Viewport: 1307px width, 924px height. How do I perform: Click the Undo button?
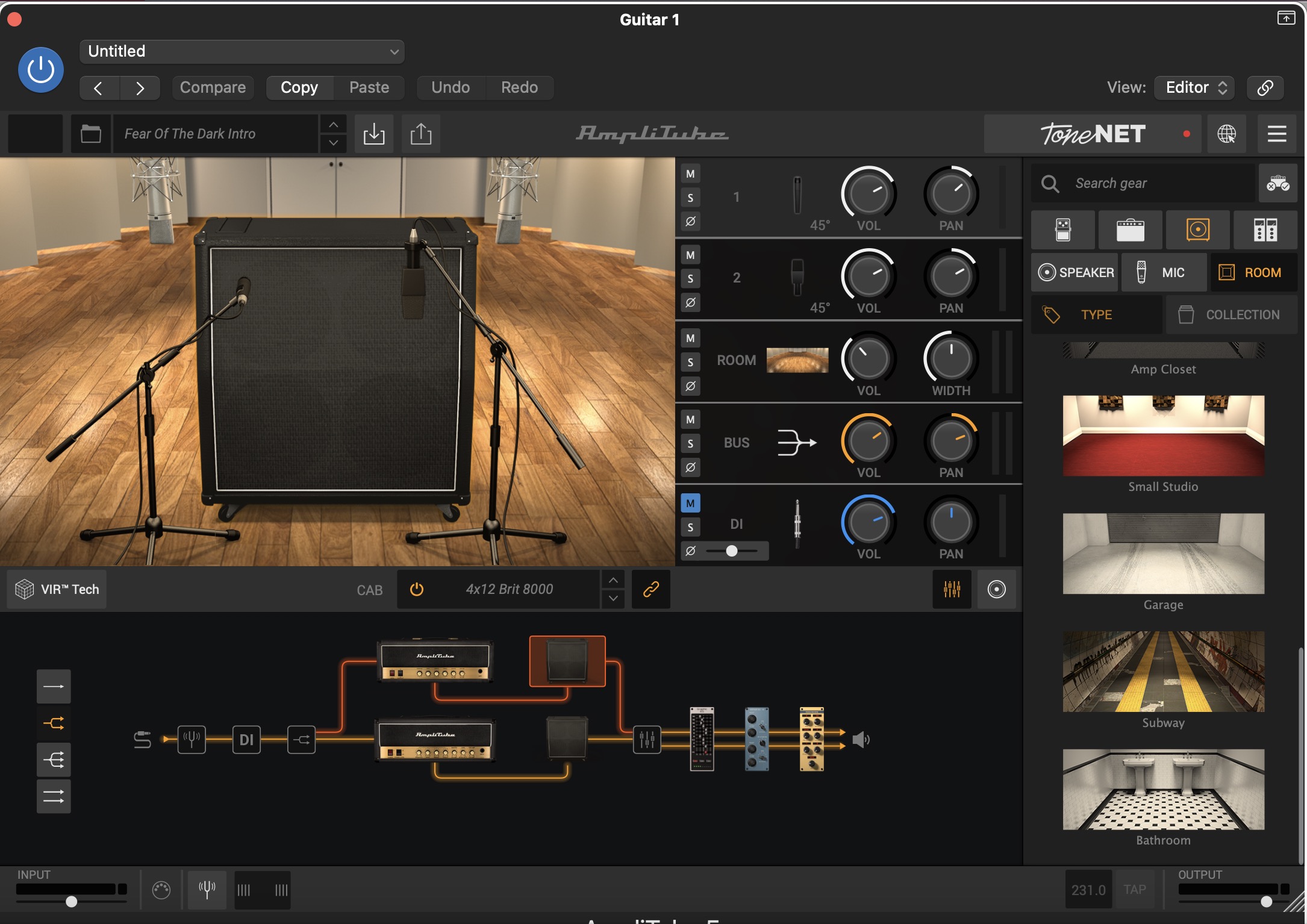pos(451,88)
